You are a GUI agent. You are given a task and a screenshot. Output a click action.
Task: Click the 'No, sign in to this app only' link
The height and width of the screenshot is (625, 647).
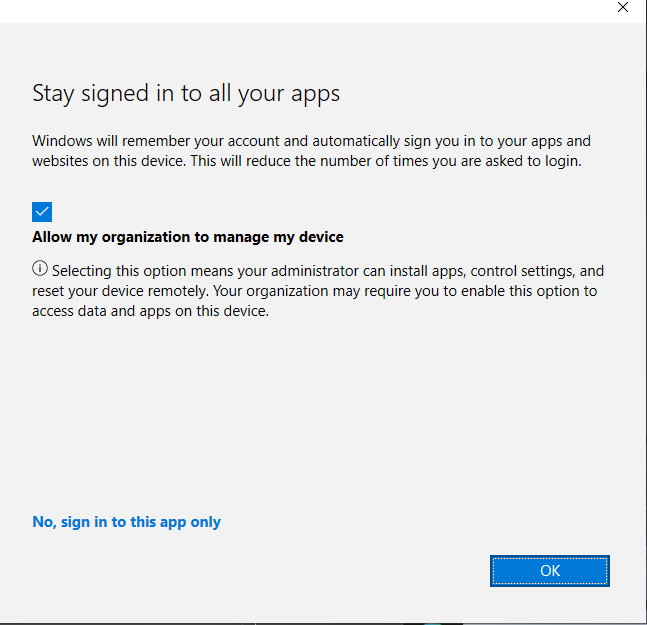(x=126, y=522)
